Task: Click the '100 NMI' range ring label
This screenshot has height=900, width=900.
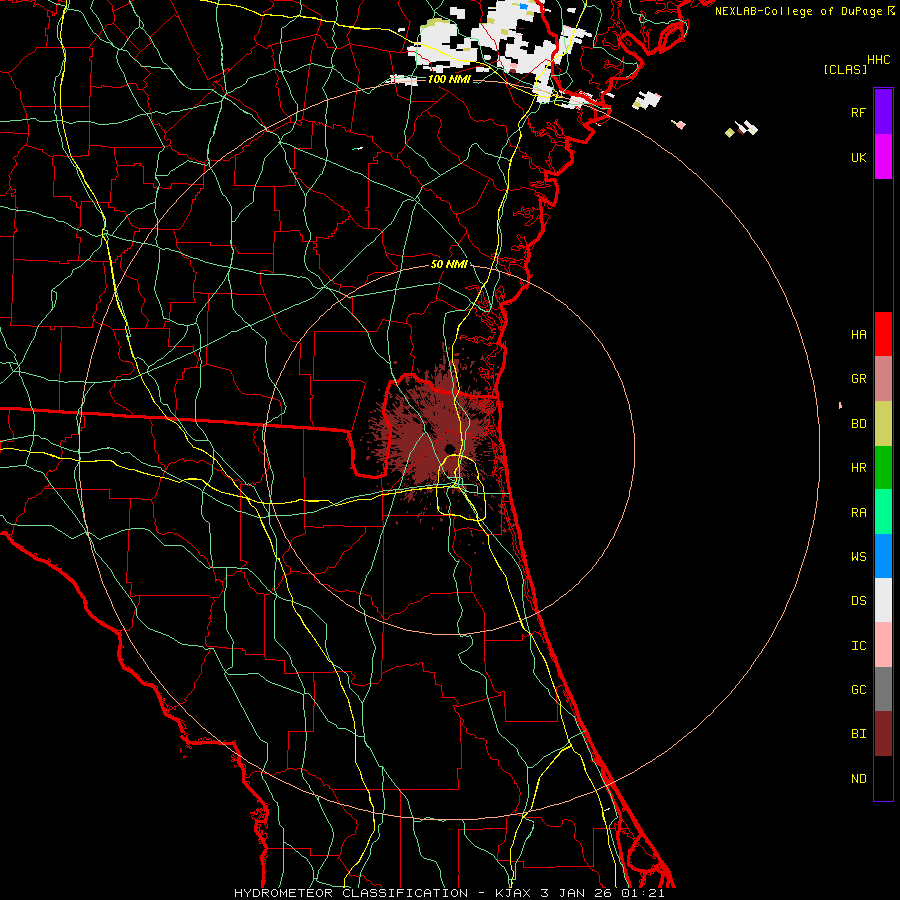Action: (x=449, y=79)
